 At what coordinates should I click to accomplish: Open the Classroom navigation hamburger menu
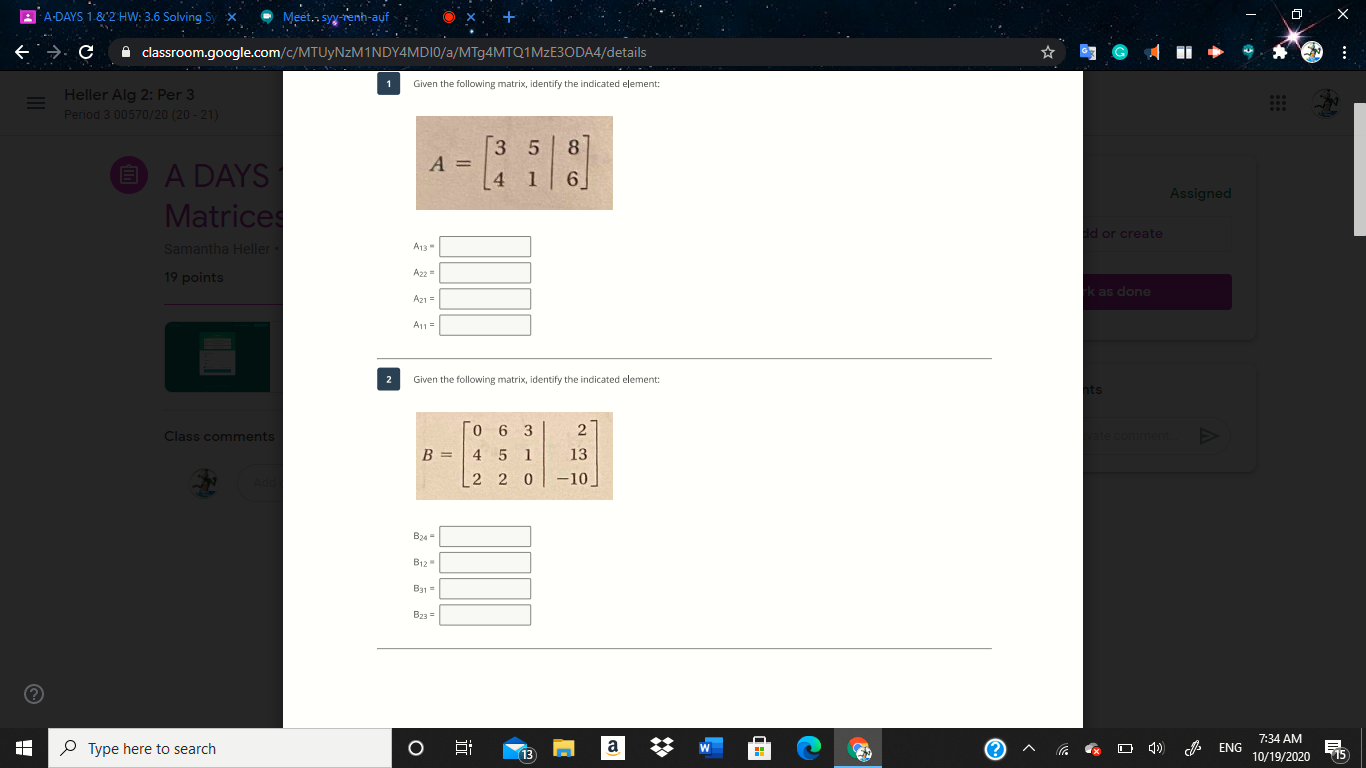click(x=34, y=103)
